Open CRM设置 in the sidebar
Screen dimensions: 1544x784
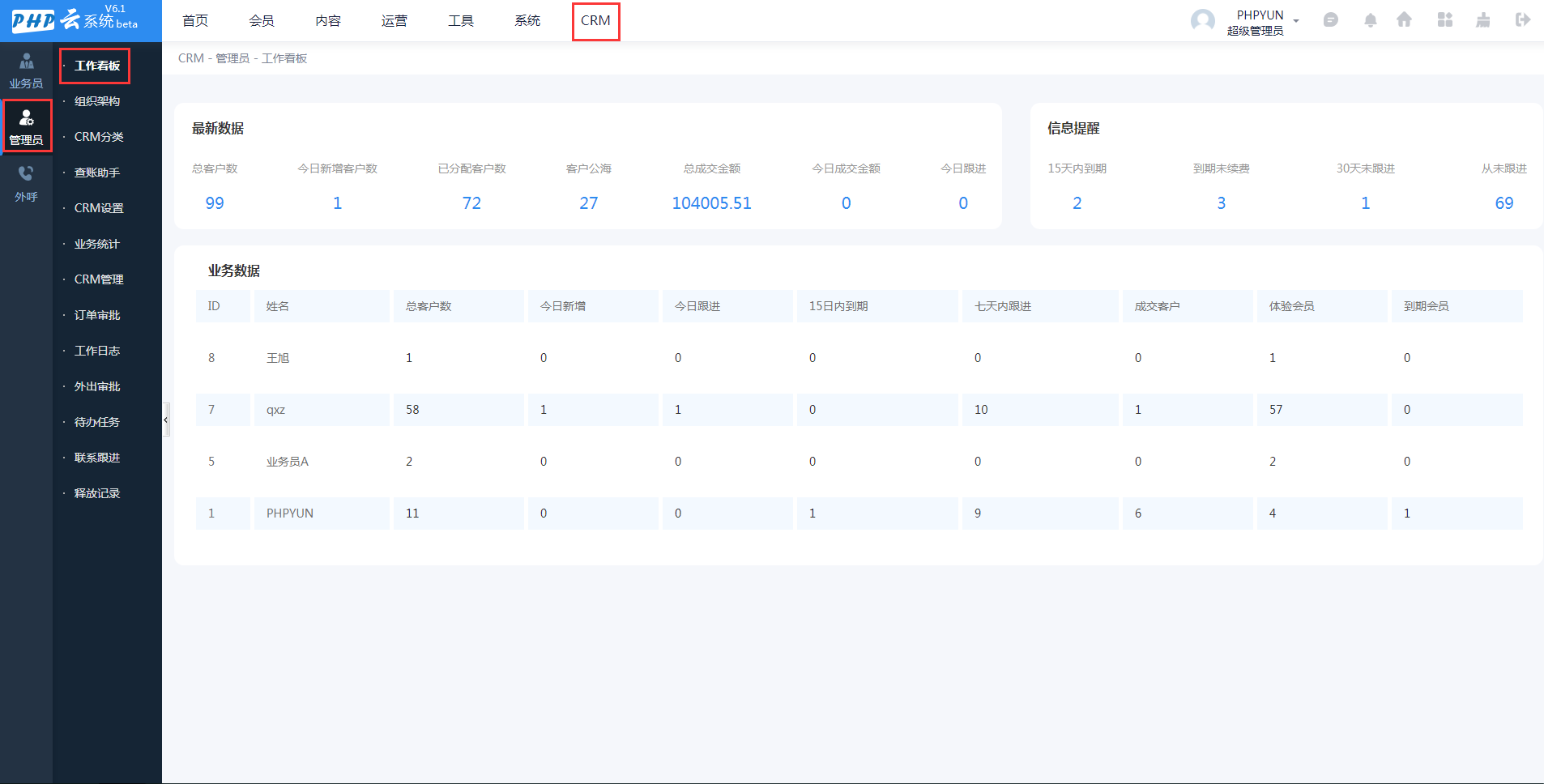[x=99, y=208]
